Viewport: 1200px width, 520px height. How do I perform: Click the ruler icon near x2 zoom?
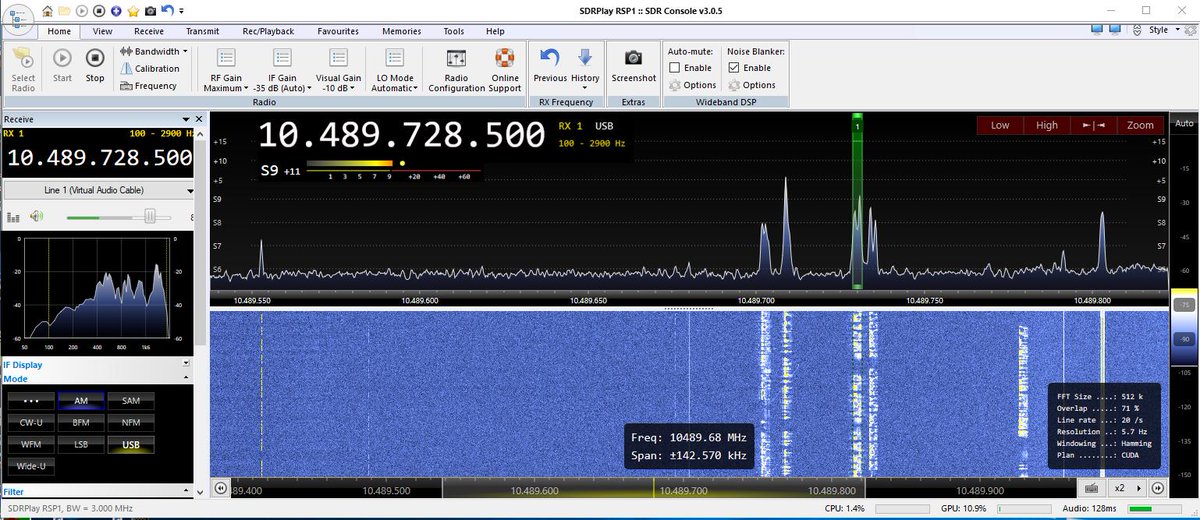[1092, 488]
